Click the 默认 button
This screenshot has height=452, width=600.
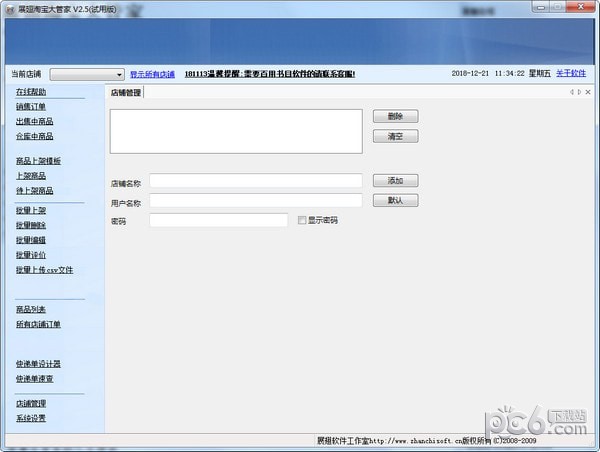396,201
